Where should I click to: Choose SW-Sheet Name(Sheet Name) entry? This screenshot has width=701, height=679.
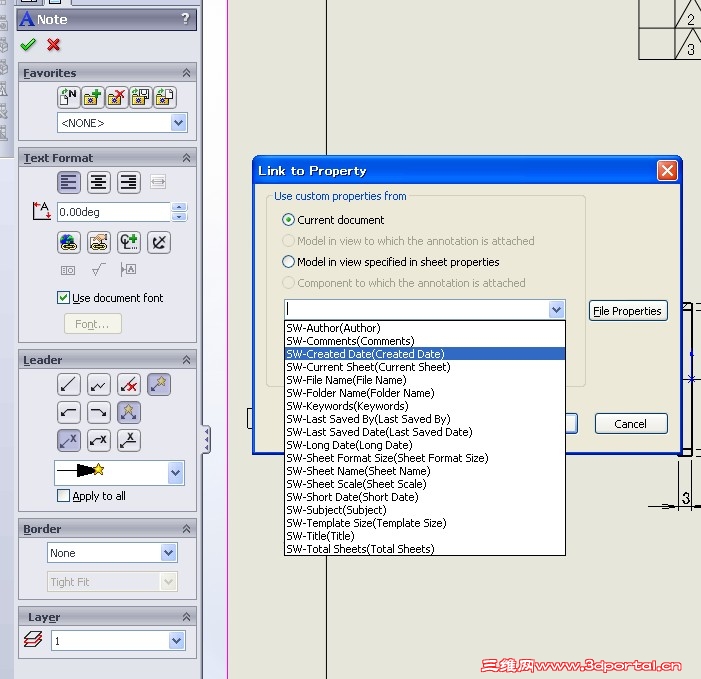click(x=425, y=471)
